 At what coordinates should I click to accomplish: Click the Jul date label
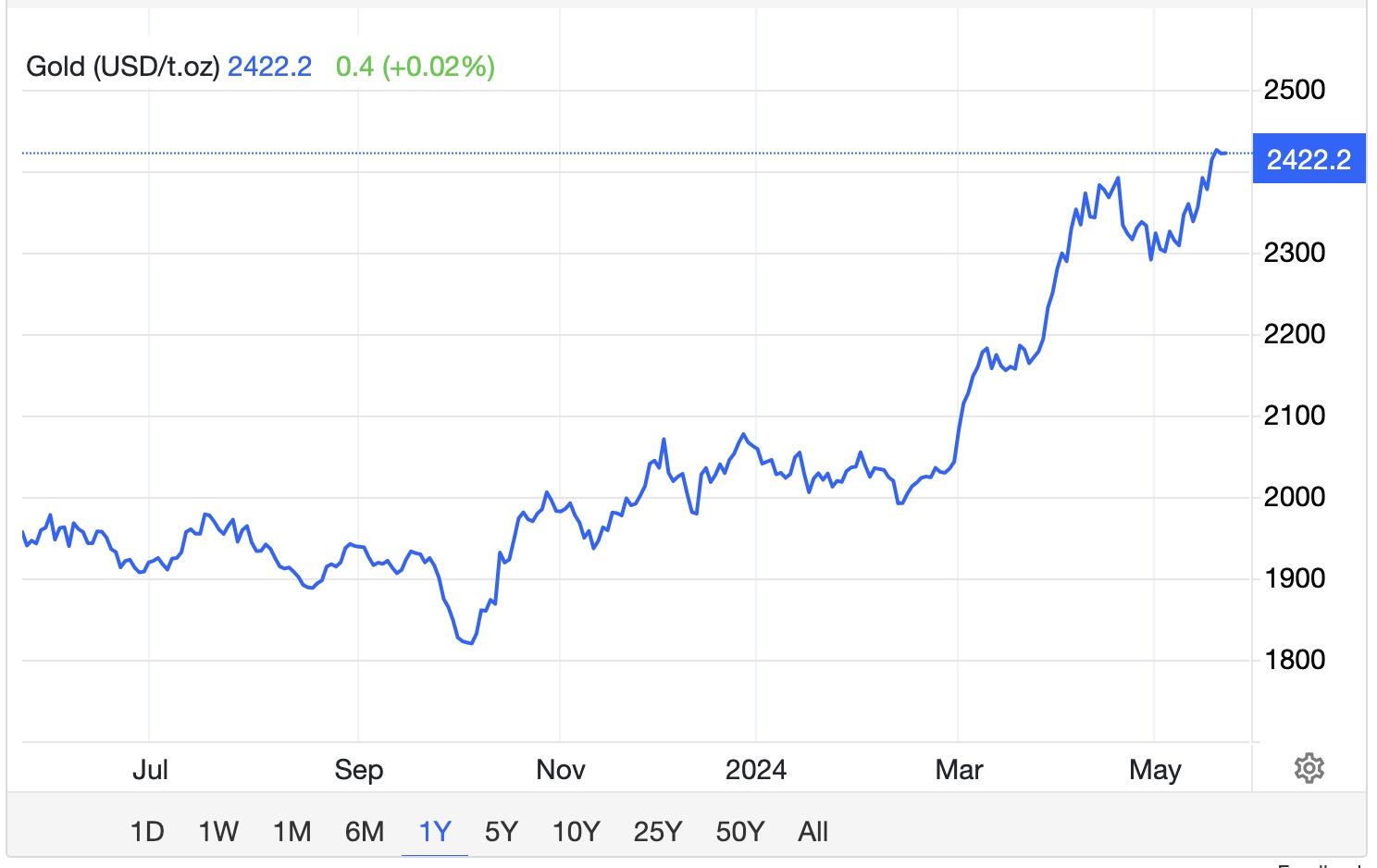coord(150,770)
